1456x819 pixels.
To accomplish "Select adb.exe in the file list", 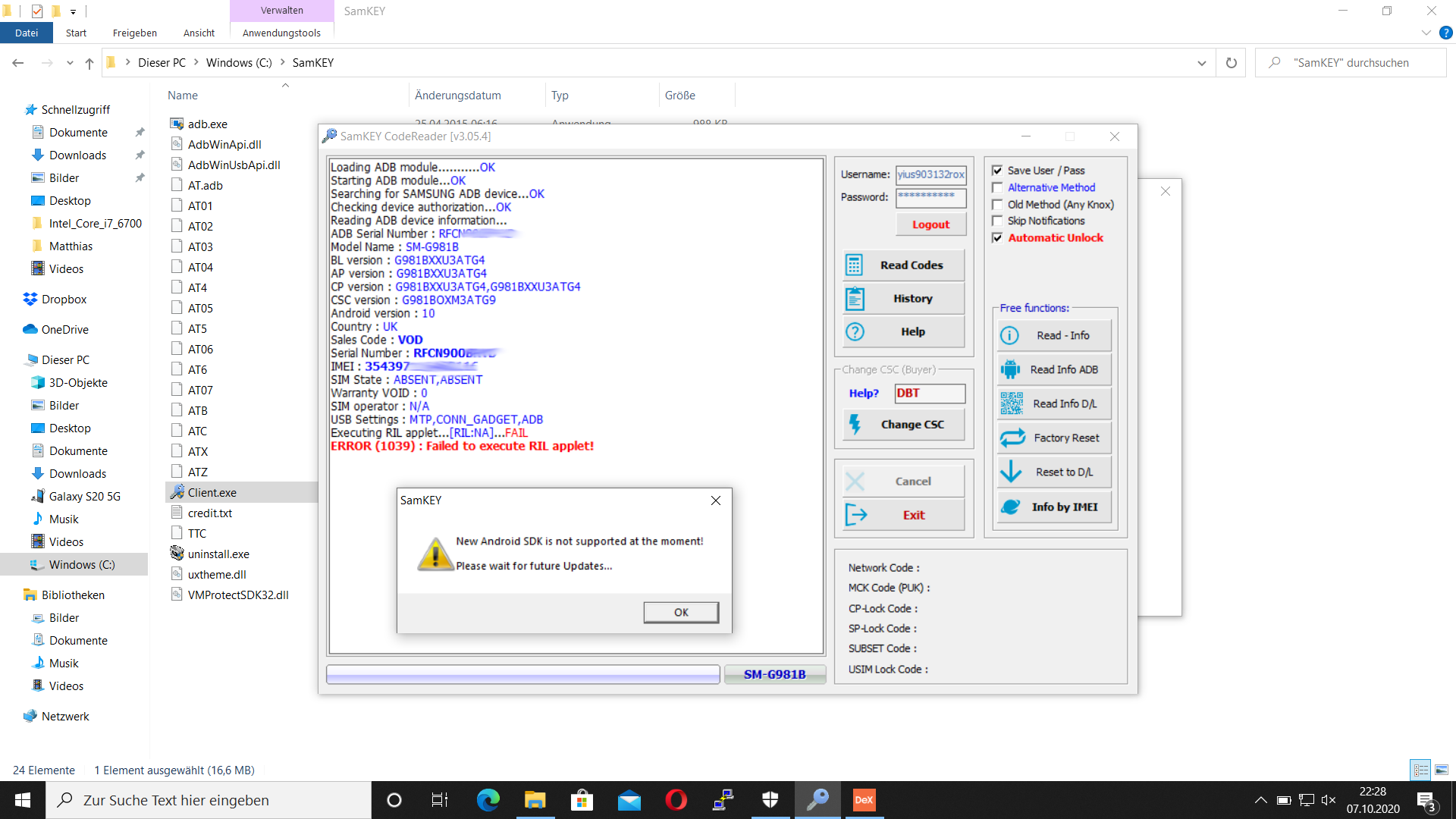I will tap(207, 124).
